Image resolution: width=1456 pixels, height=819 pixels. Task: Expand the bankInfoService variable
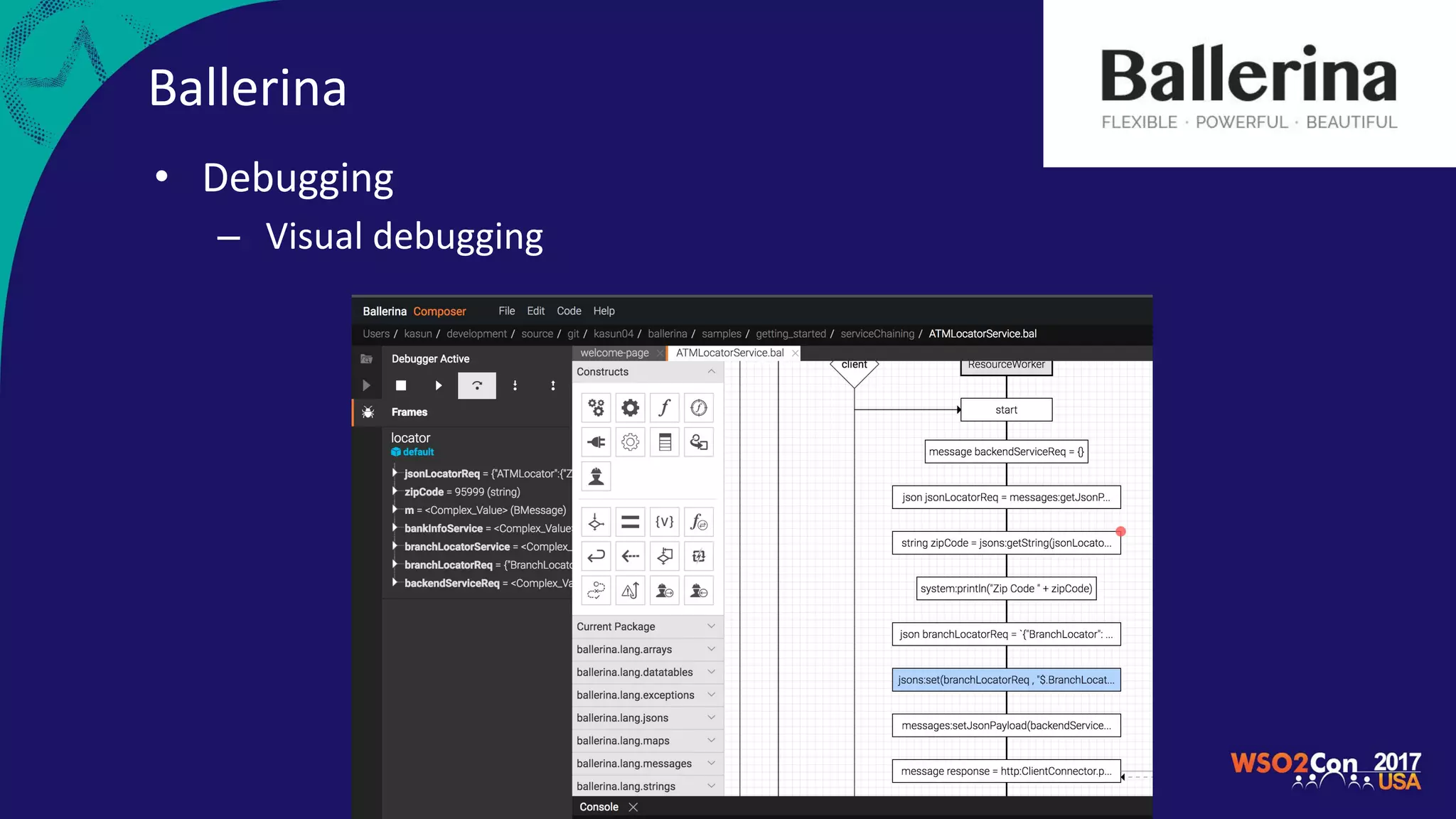pyautogui.click(x=395, y=528)
